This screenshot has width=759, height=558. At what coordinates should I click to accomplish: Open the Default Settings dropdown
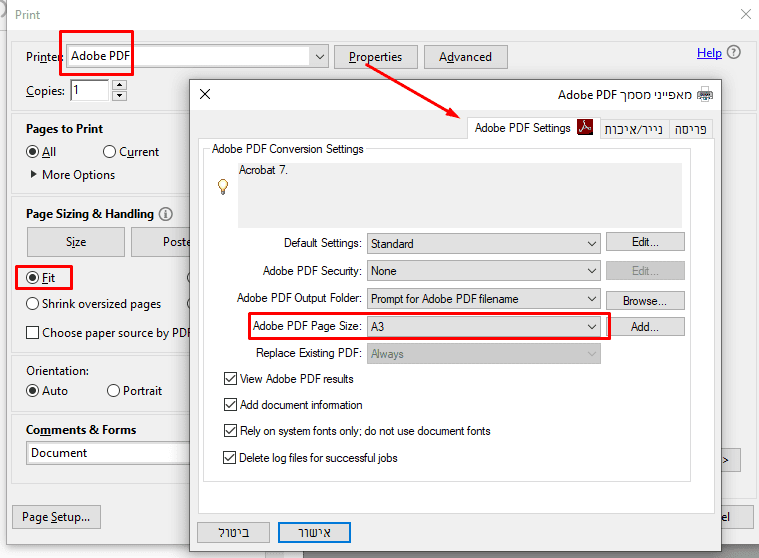click(484, 243)
